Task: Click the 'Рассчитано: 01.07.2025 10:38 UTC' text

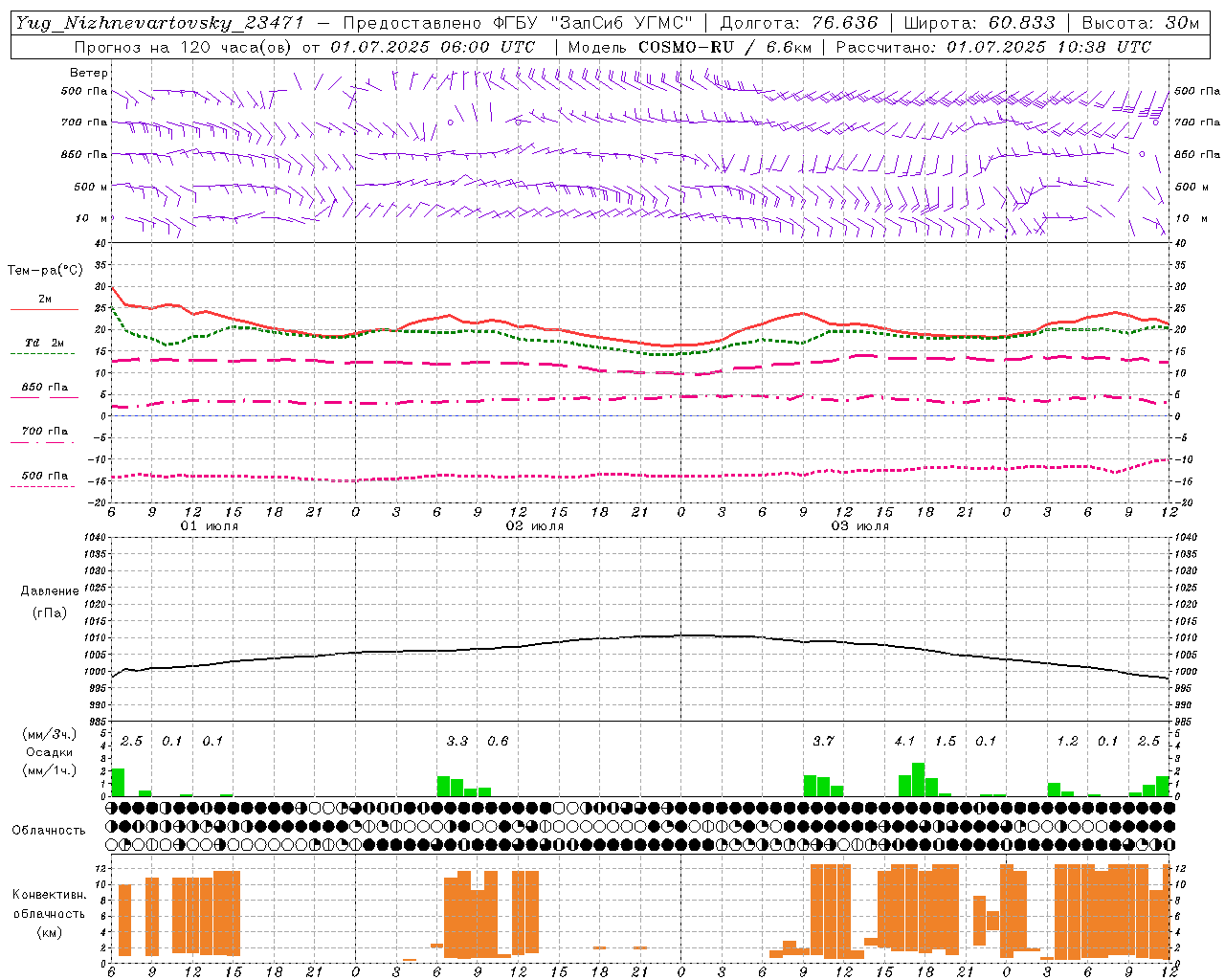Action: click(993, 47)
